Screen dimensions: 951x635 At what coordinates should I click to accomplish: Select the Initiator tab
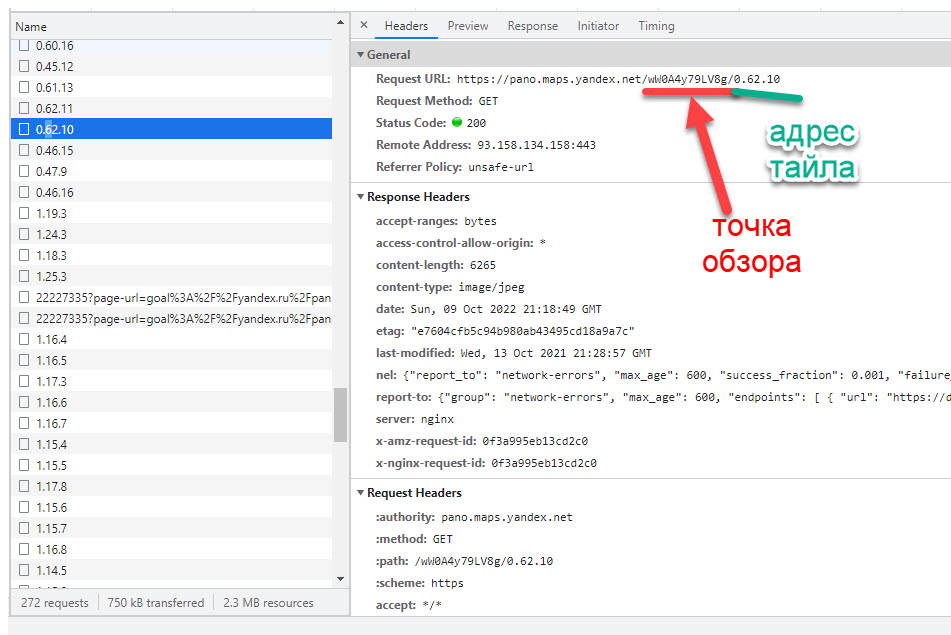tap(598, 26)
